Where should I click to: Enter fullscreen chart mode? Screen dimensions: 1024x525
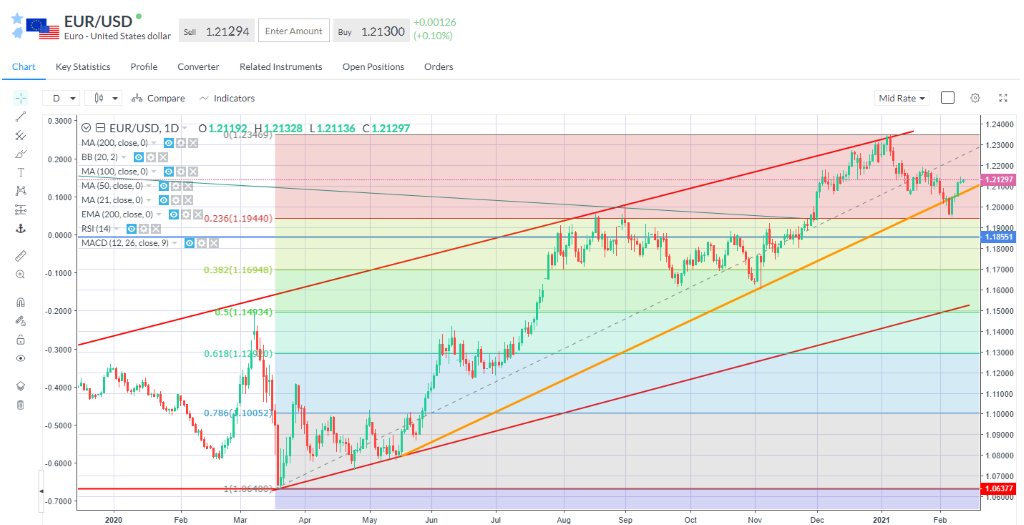point(1001,98)
